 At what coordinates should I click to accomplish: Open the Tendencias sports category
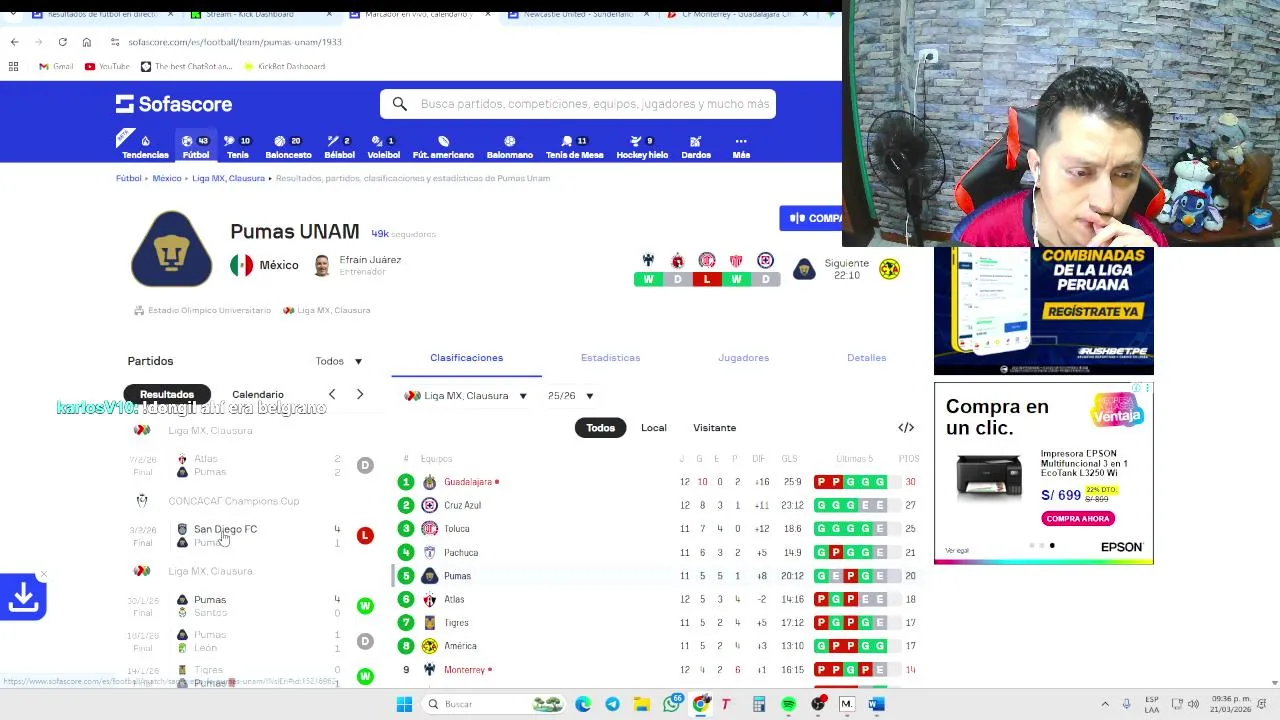point(145,147)
